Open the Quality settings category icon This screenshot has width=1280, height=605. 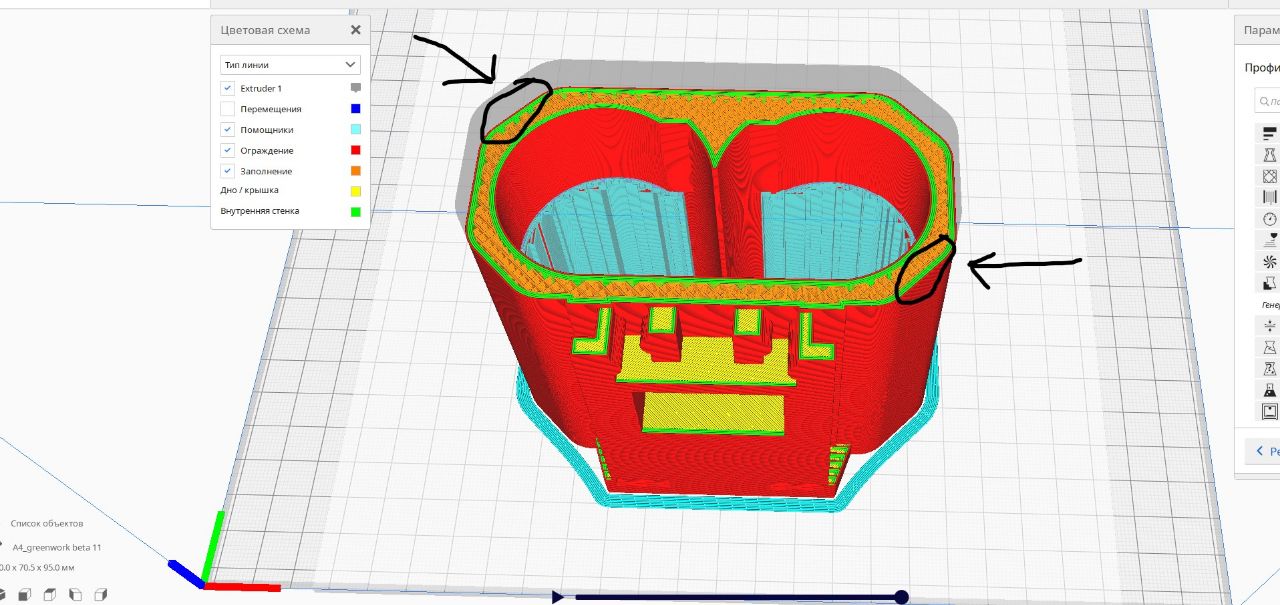pos(1270,132)
